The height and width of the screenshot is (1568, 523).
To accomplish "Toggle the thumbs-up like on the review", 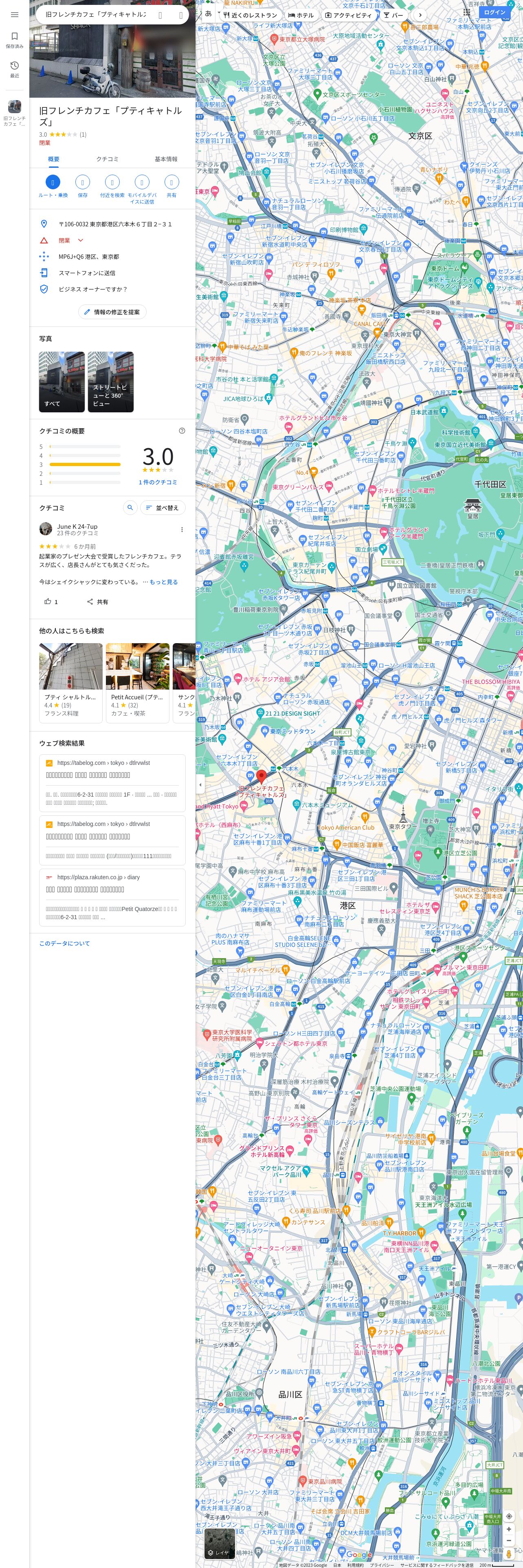I will 51,601.
